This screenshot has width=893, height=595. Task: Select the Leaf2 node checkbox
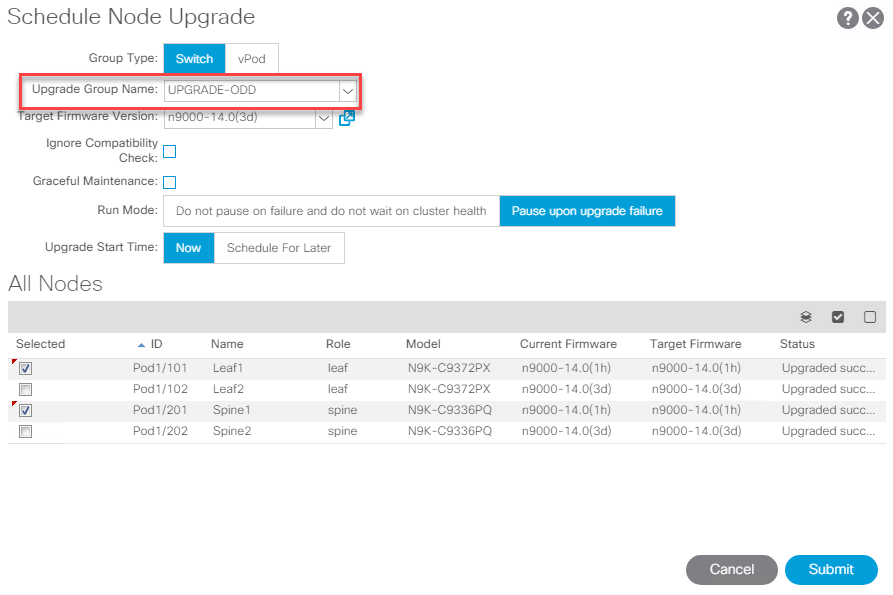(x=26, y=389)
